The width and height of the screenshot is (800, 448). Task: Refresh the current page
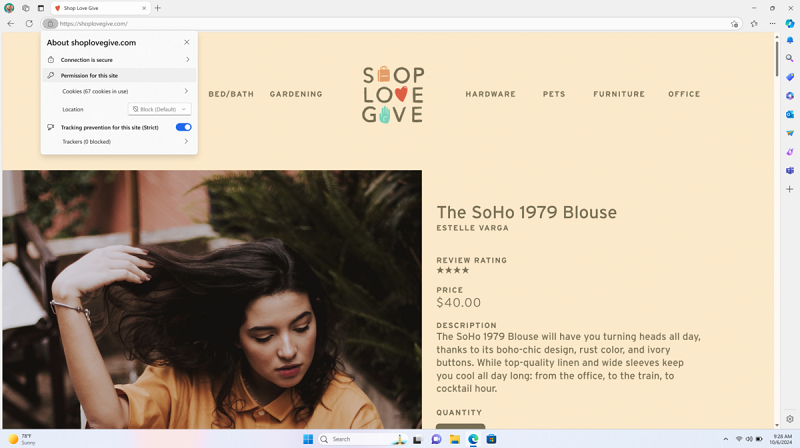click(29, 23)
